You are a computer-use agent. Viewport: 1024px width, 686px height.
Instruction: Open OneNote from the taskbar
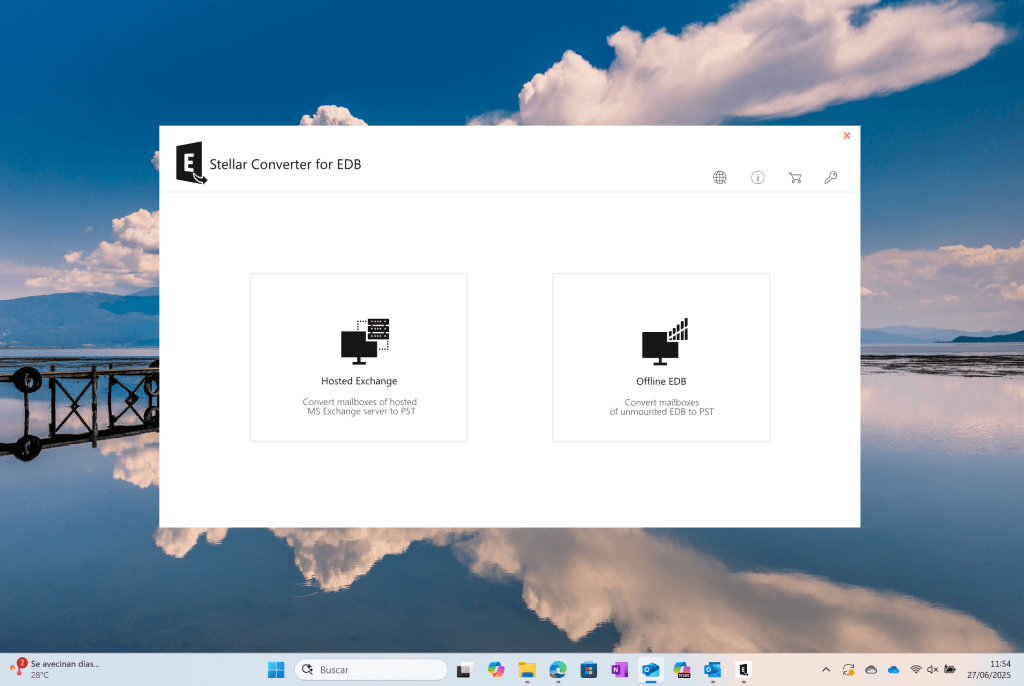coord(620,670)
